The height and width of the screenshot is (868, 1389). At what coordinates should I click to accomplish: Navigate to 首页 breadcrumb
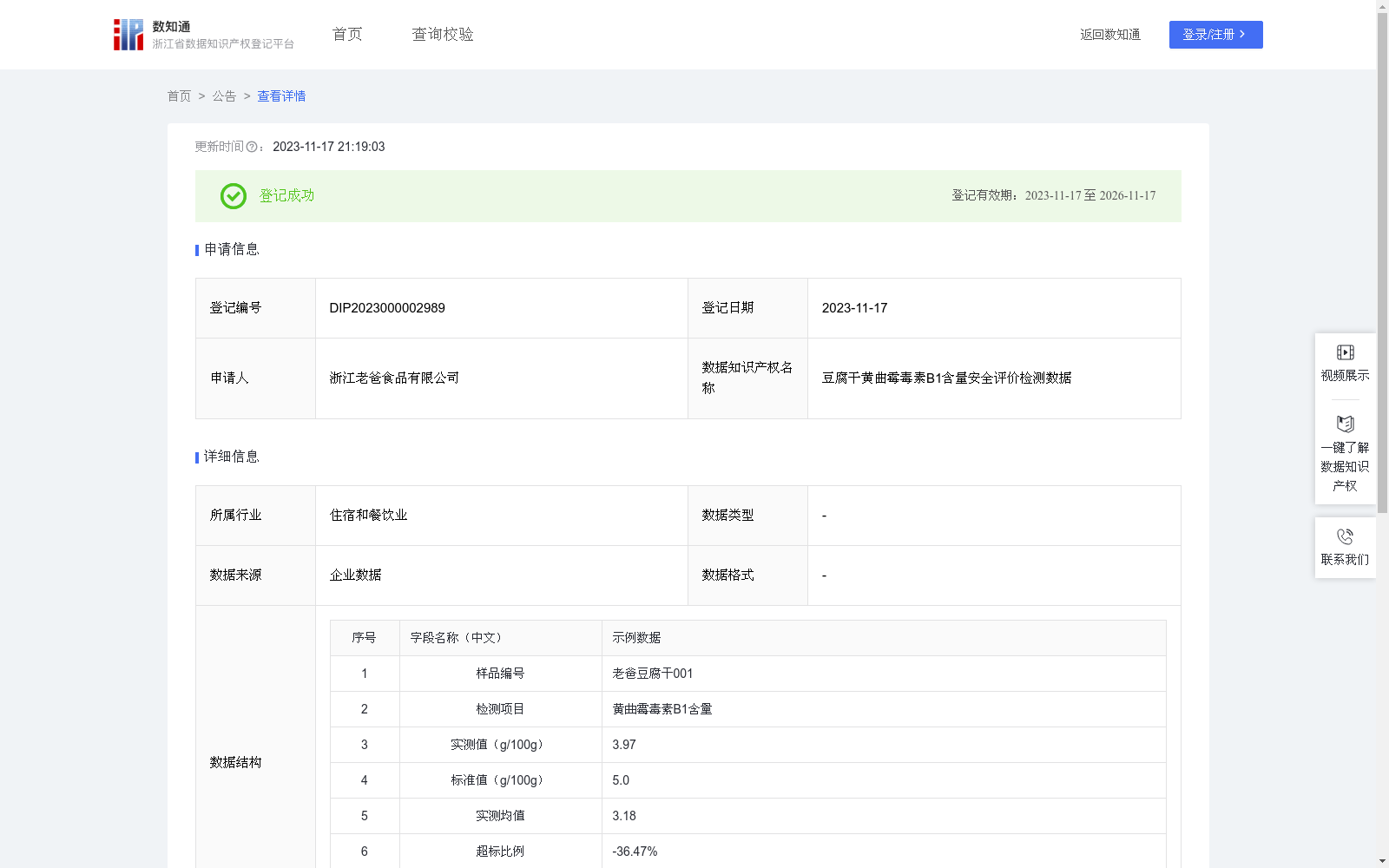tap(179, 96)
